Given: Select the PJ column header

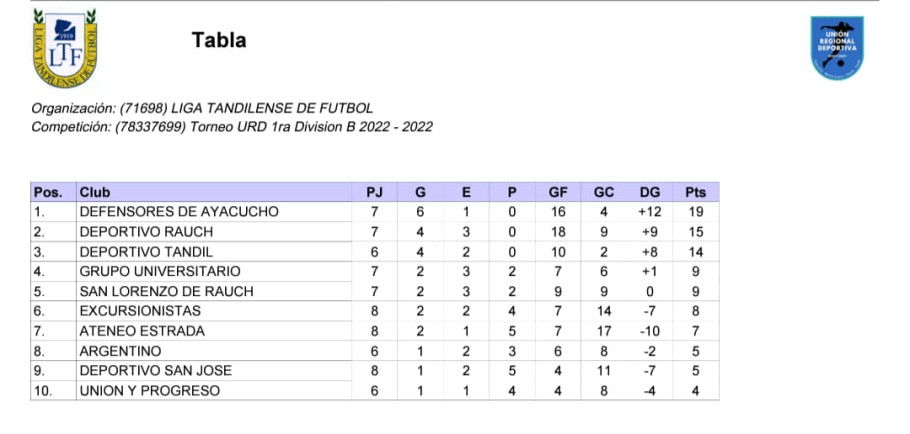Looking at the screenshot, I should [x=374, y=192].
